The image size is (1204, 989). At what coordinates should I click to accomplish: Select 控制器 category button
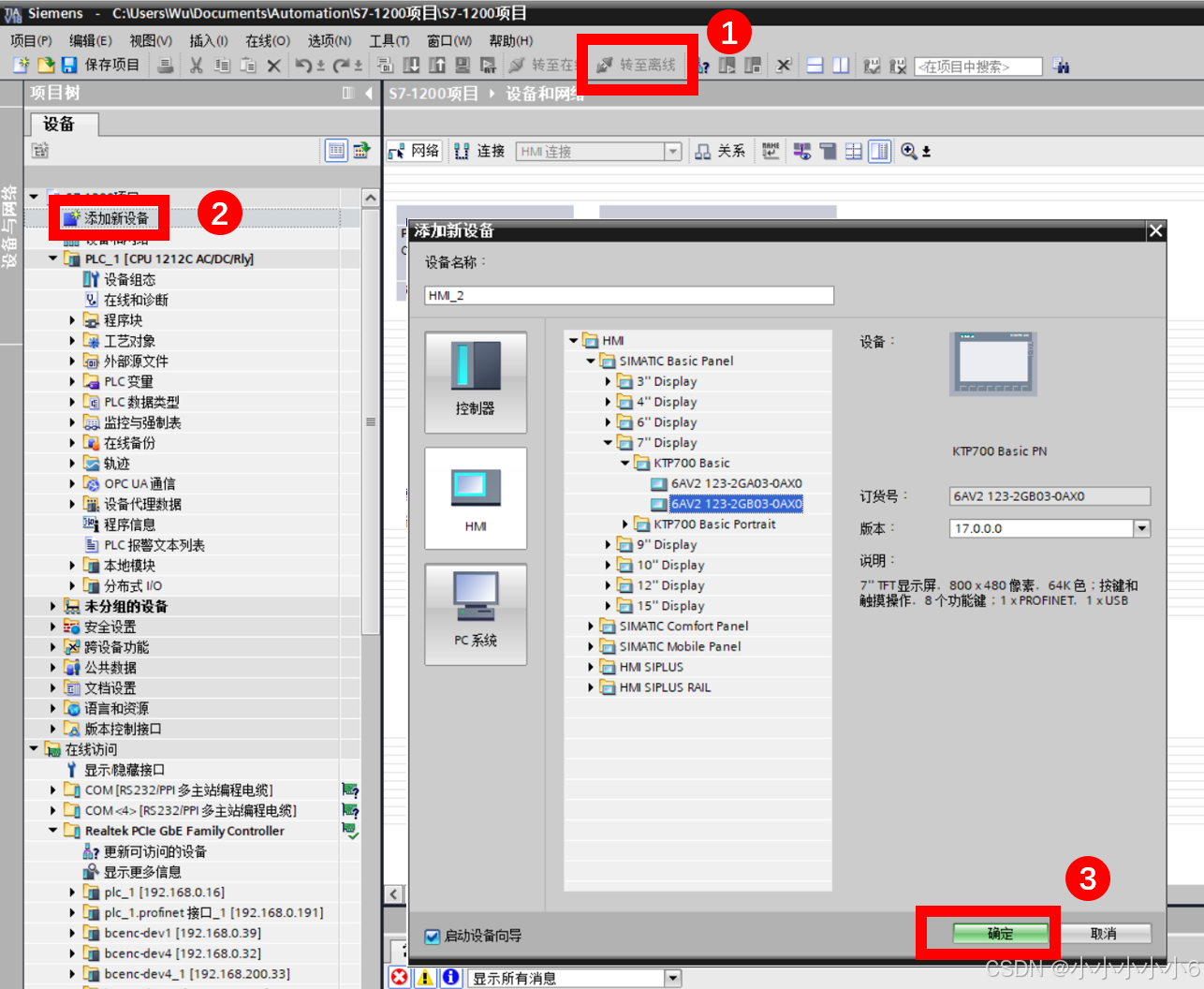476,383
